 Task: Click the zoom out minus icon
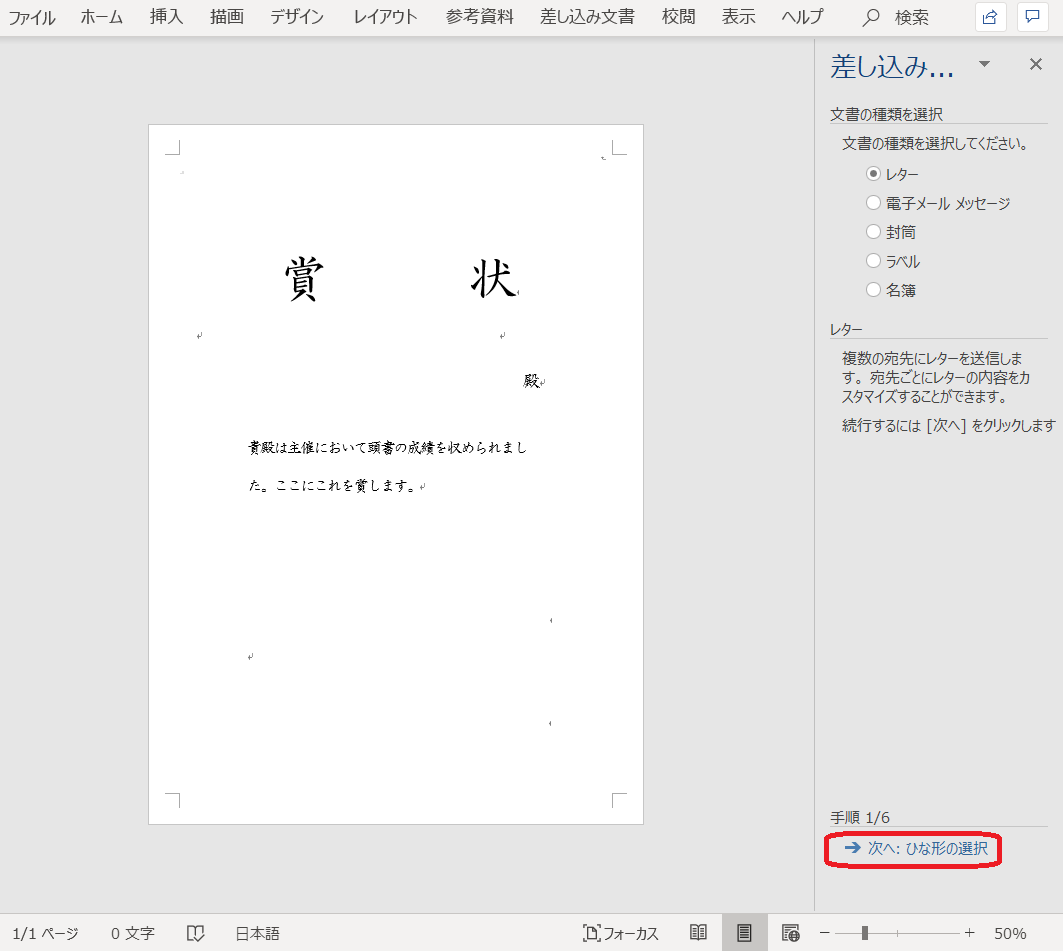point(825,933)
